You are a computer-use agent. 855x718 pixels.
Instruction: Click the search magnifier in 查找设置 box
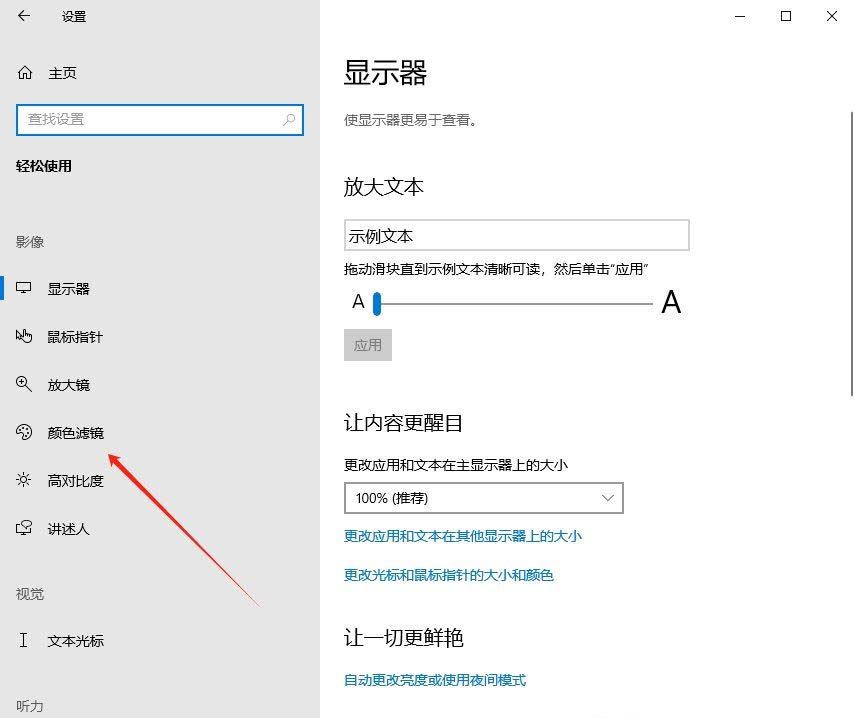tap(288, 119)
